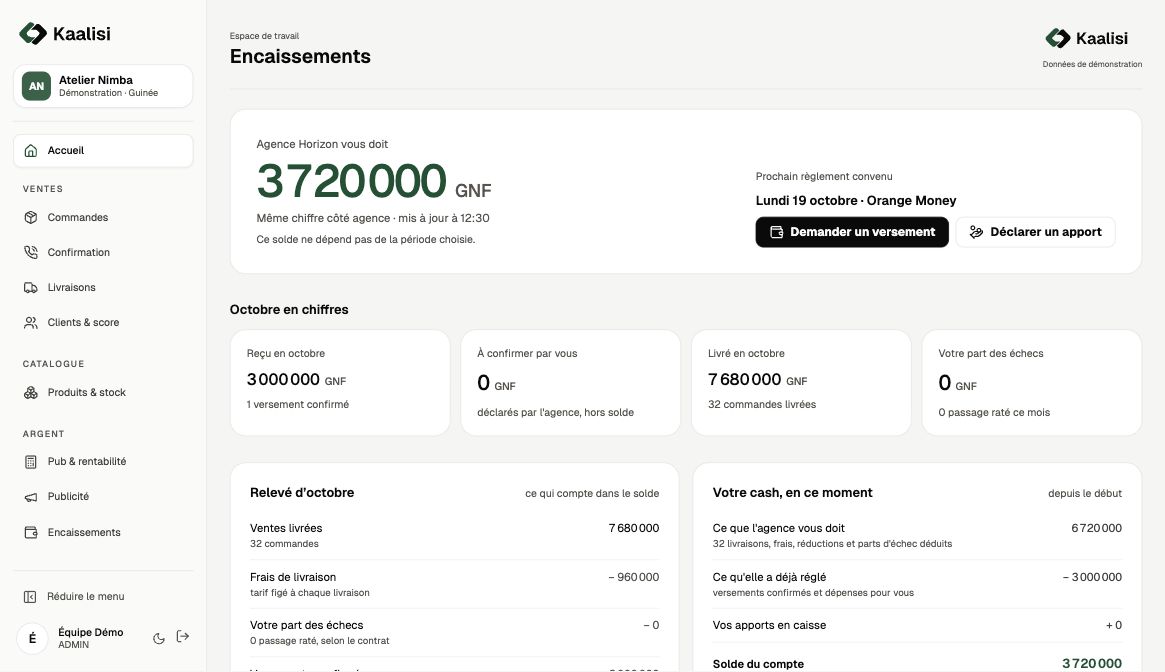Click the Livraisons truck icon
The height and width of the screenshot is (672, 1165).
[x=30, y=288]
